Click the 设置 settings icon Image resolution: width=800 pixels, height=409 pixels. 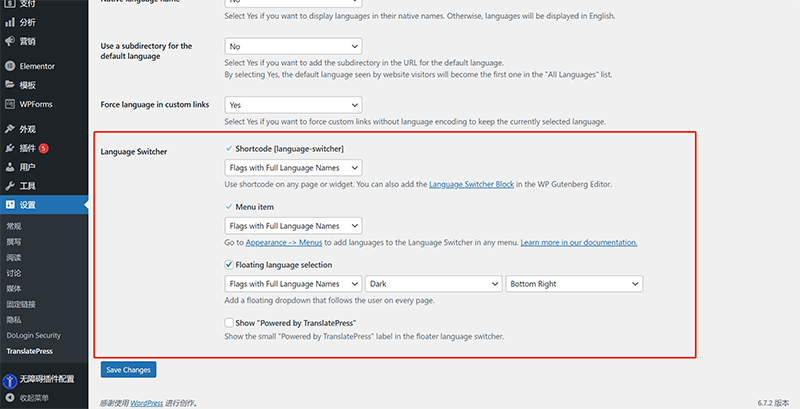pos(10,204)
